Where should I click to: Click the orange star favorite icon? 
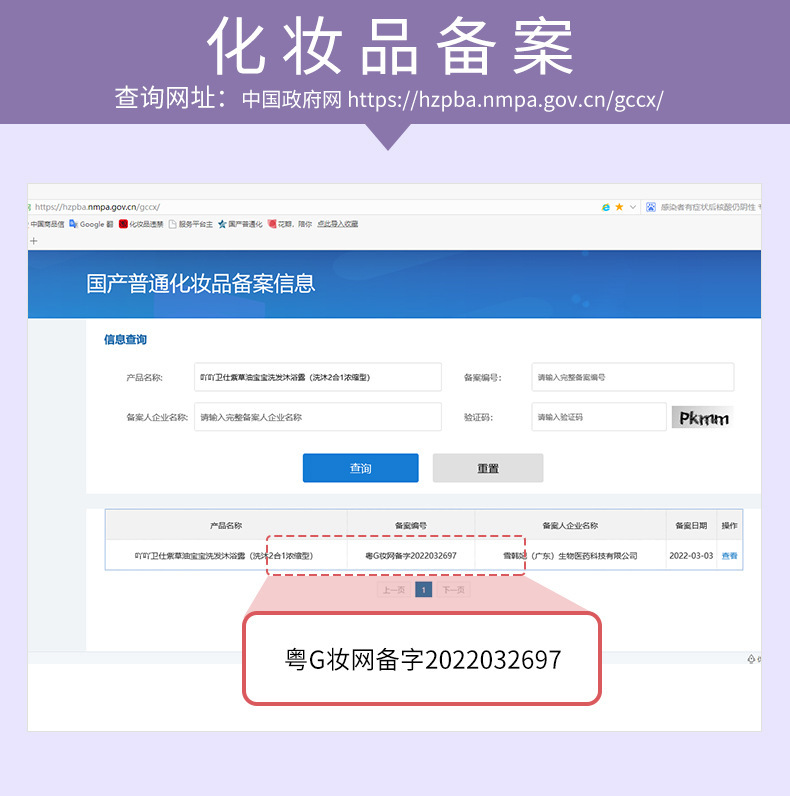pyautogui.click(x=619, y=207)
